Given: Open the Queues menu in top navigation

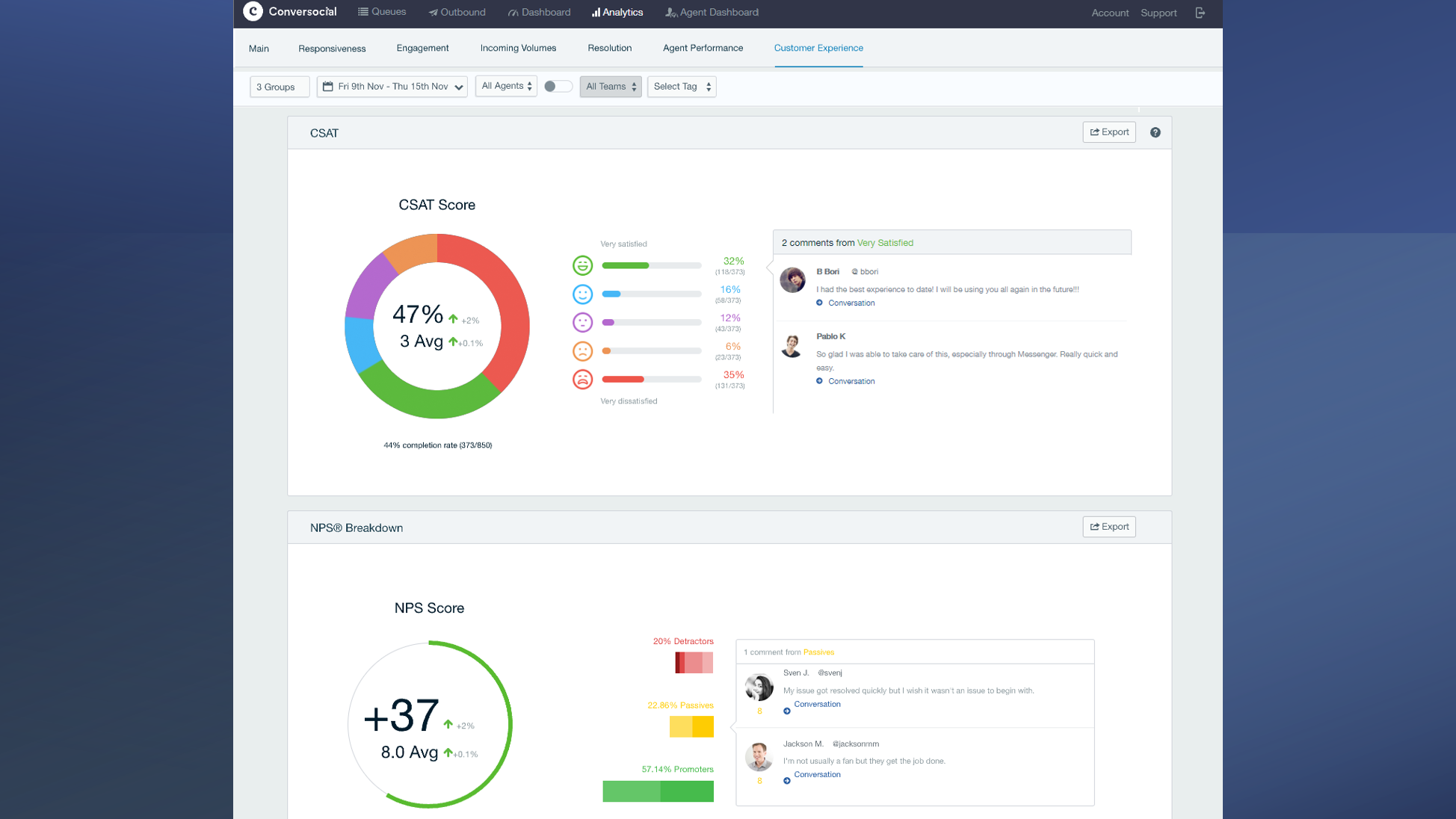Looking at the screenshot, I should click(382, 12).
